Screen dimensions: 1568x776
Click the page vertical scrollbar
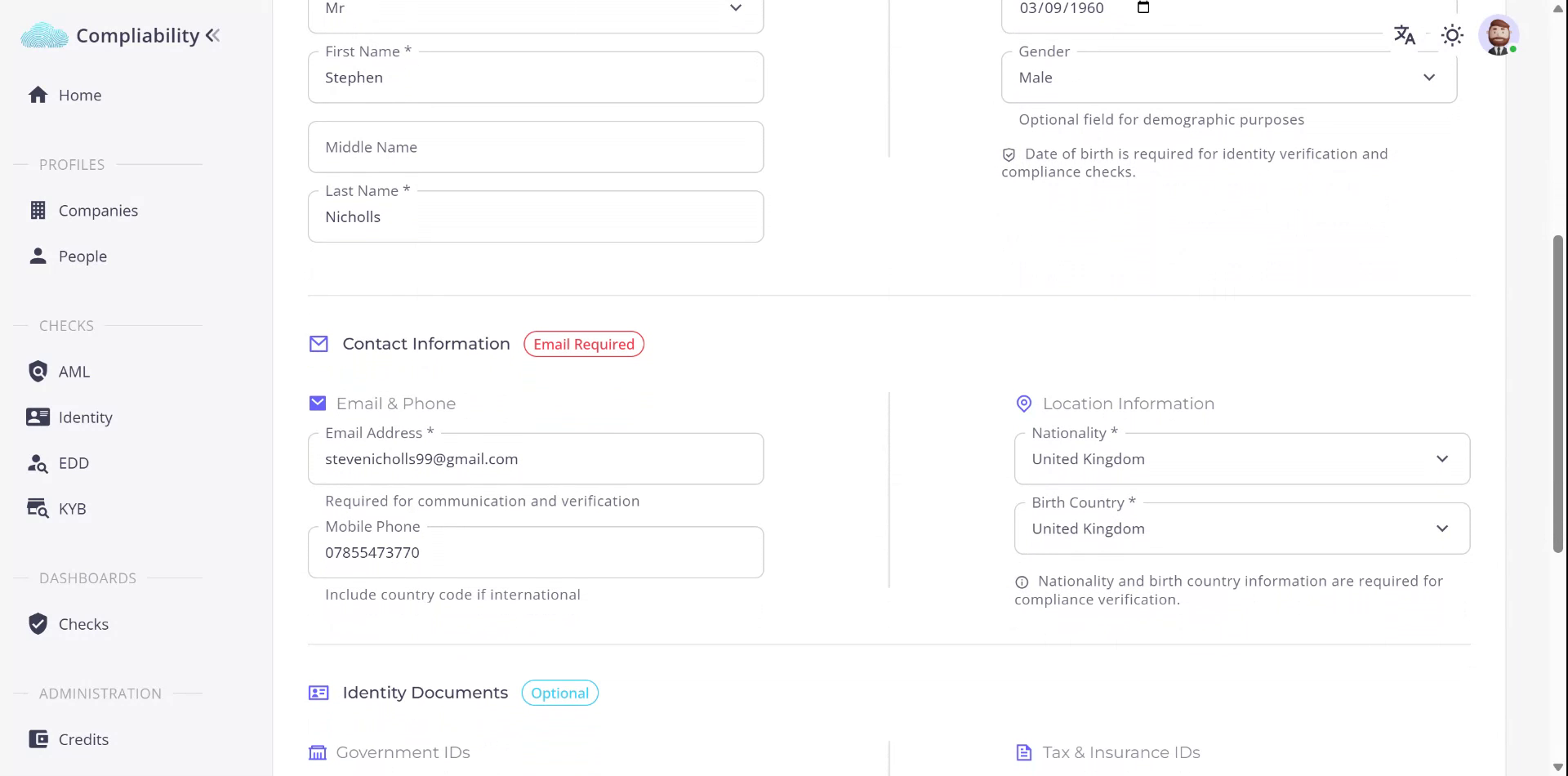click(x=1558, y=392)
